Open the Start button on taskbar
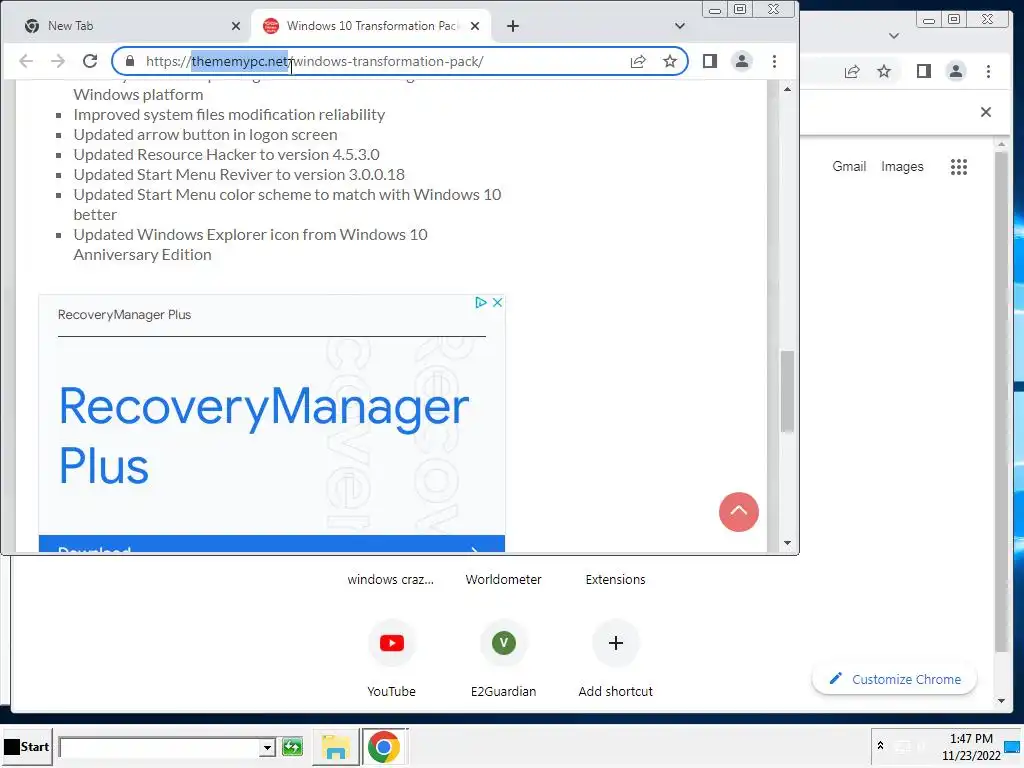This screenshot has width=1024, height=768. [26, 746]
